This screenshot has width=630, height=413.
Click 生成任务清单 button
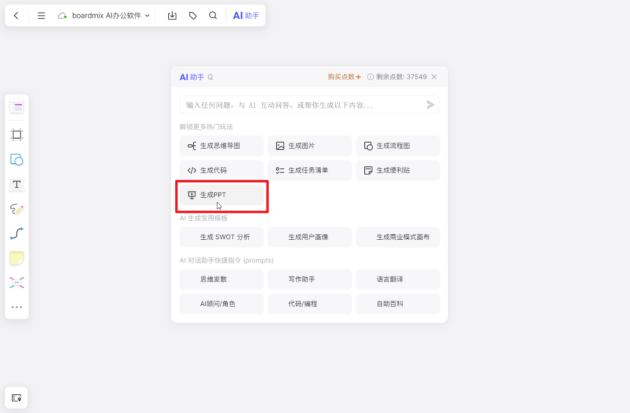pos(309,170)
